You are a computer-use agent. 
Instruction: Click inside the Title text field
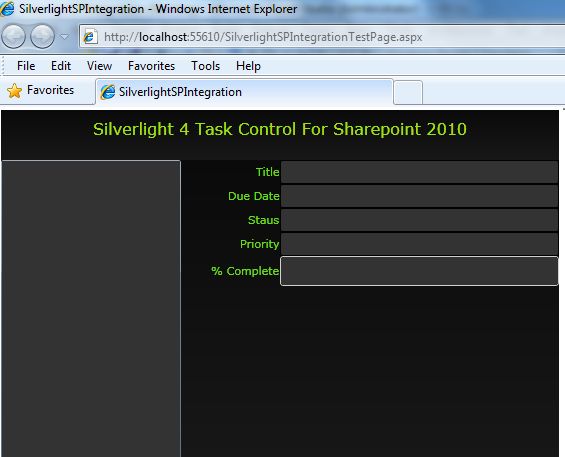[419, 172]
